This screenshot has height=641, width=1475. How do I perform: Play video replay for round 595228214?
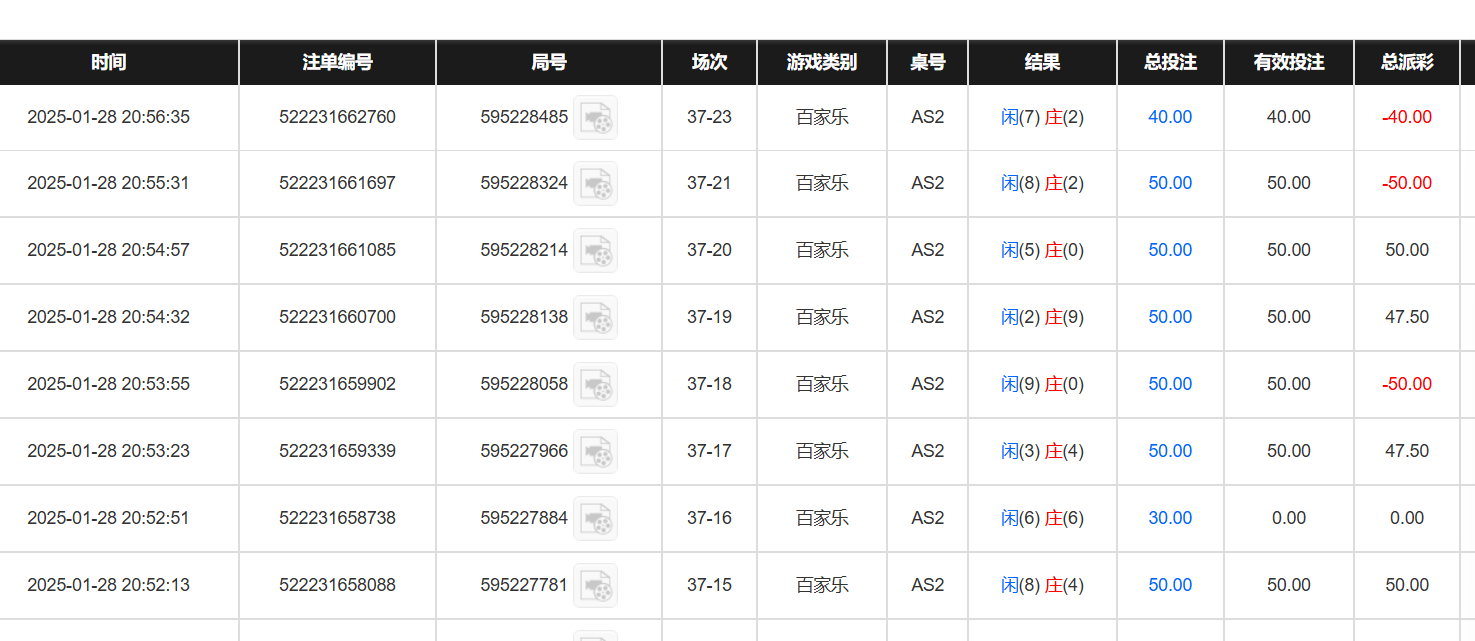coord(595,251)
